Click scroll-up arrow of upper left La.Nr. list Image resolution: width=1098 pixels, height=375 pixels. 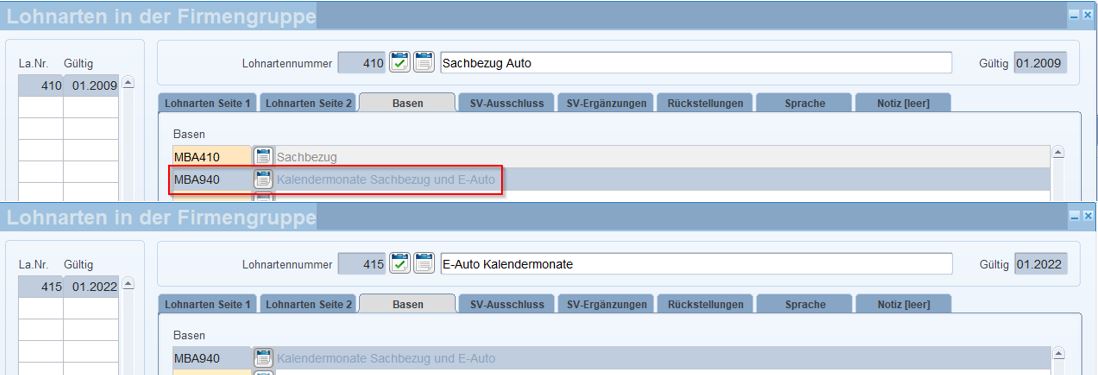point(128,83)
